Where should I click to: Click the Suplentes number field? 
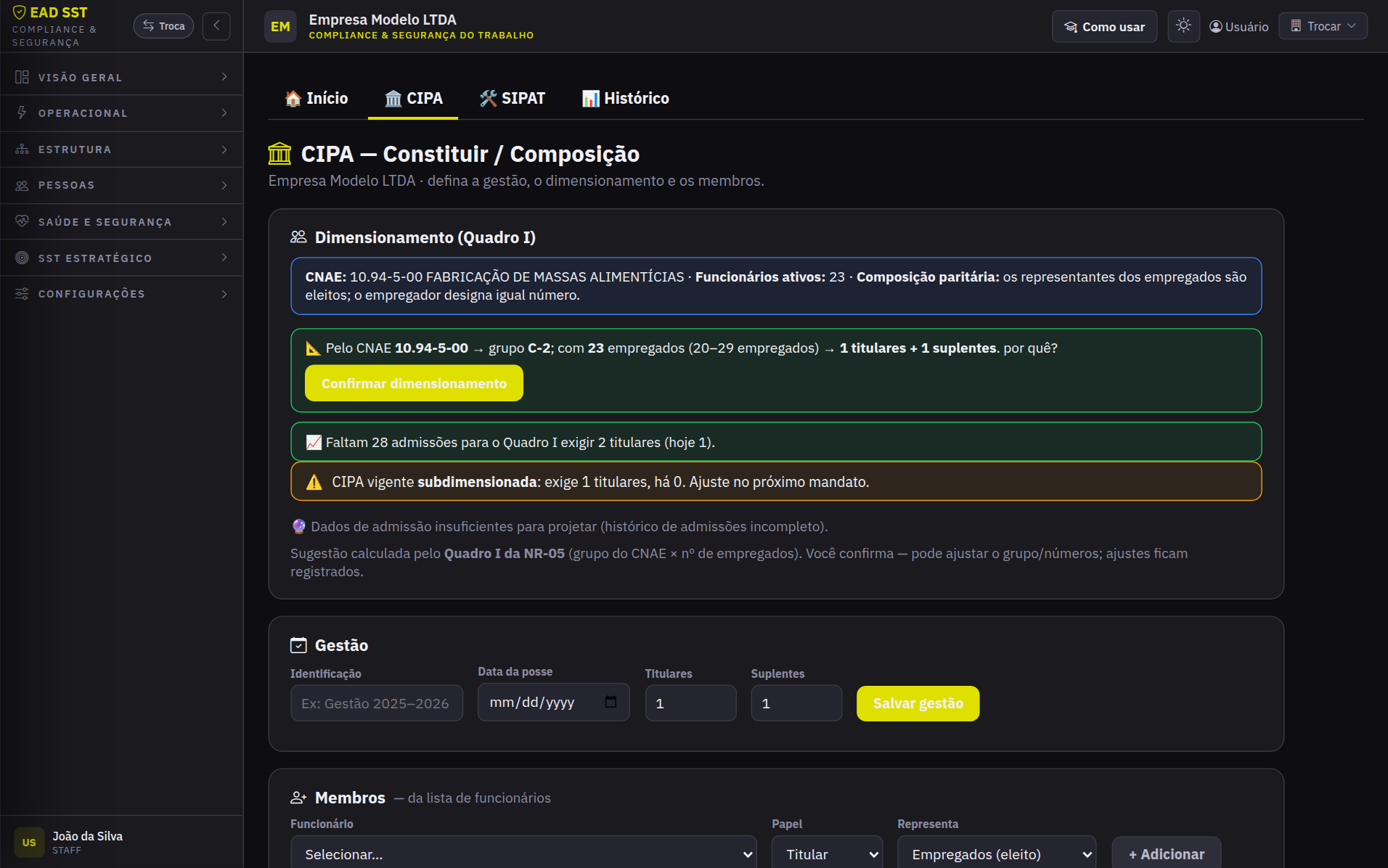click(x=796, y=703)
